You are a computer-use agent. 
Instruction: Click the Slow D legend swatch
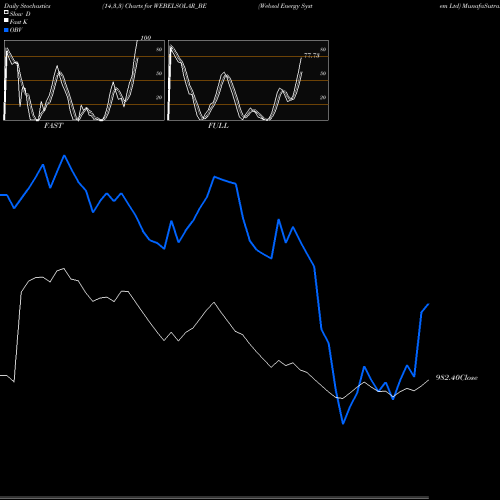[x=6, y=12]
